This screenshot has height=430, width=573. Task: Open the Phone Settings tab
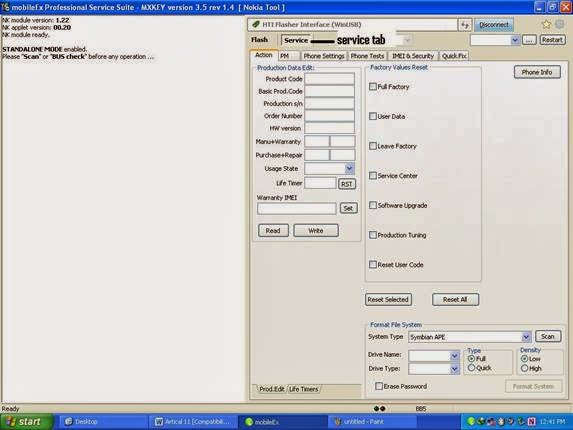click(324, 56)
